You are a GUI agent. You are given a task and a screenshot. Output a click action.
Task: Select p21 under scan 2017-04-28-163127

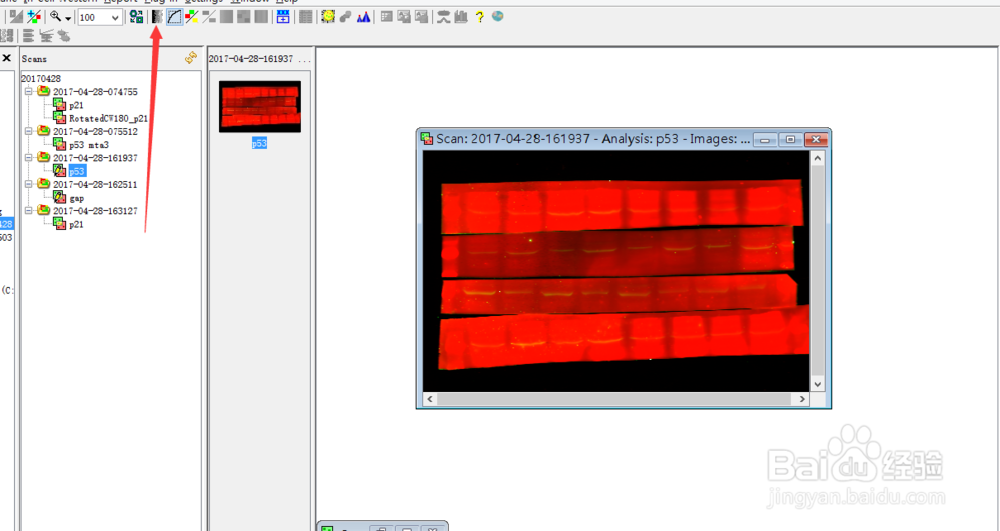click(x=76, y=224)
